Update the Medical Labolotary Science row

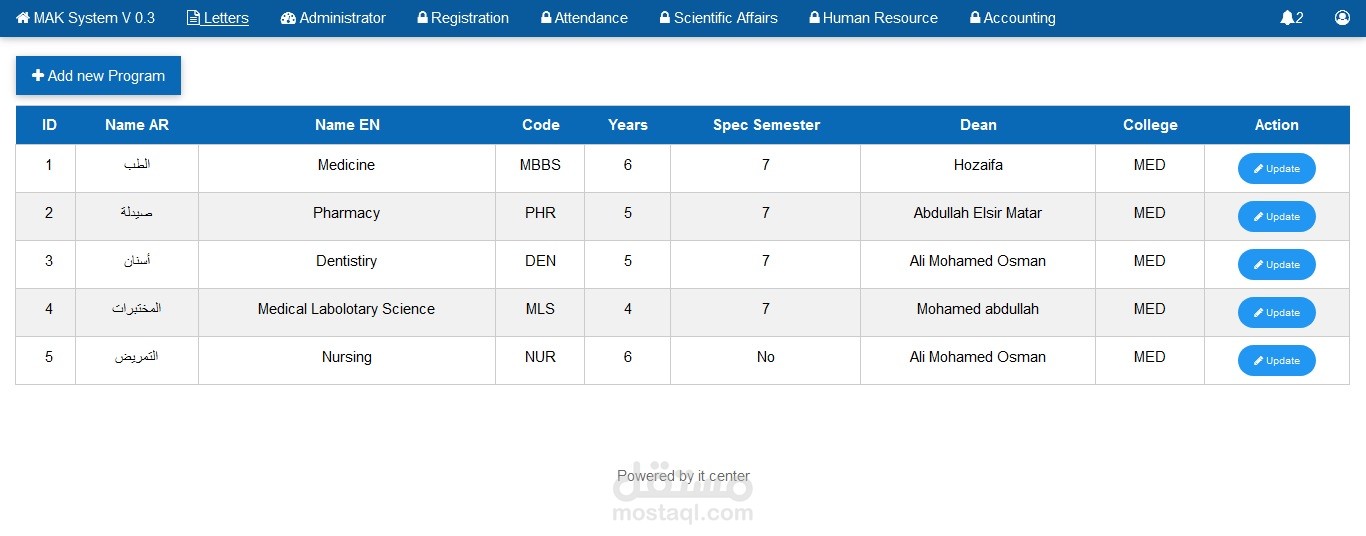(1276, 313)
